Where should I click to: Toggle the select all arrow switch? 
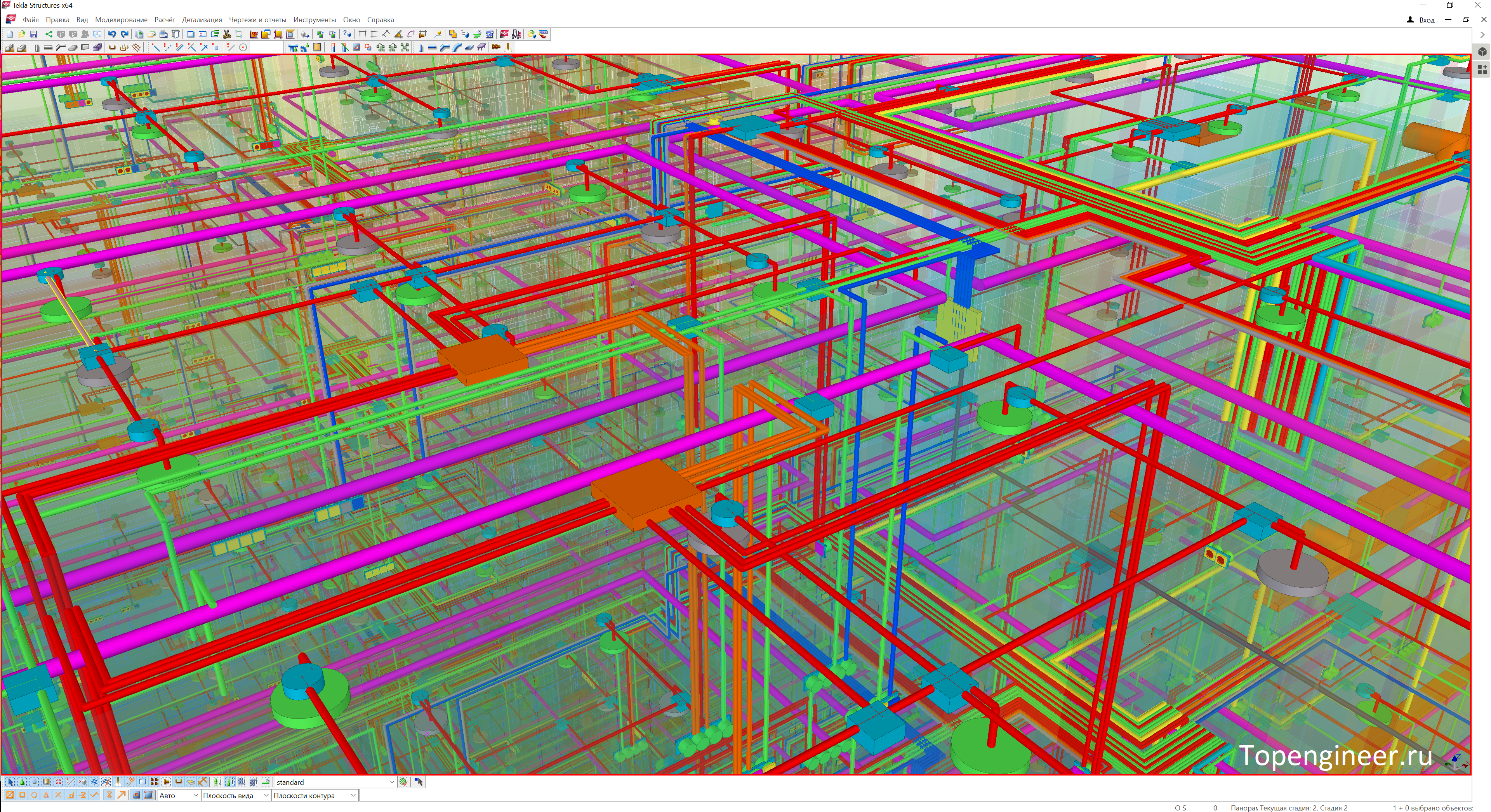pos(10,782)
